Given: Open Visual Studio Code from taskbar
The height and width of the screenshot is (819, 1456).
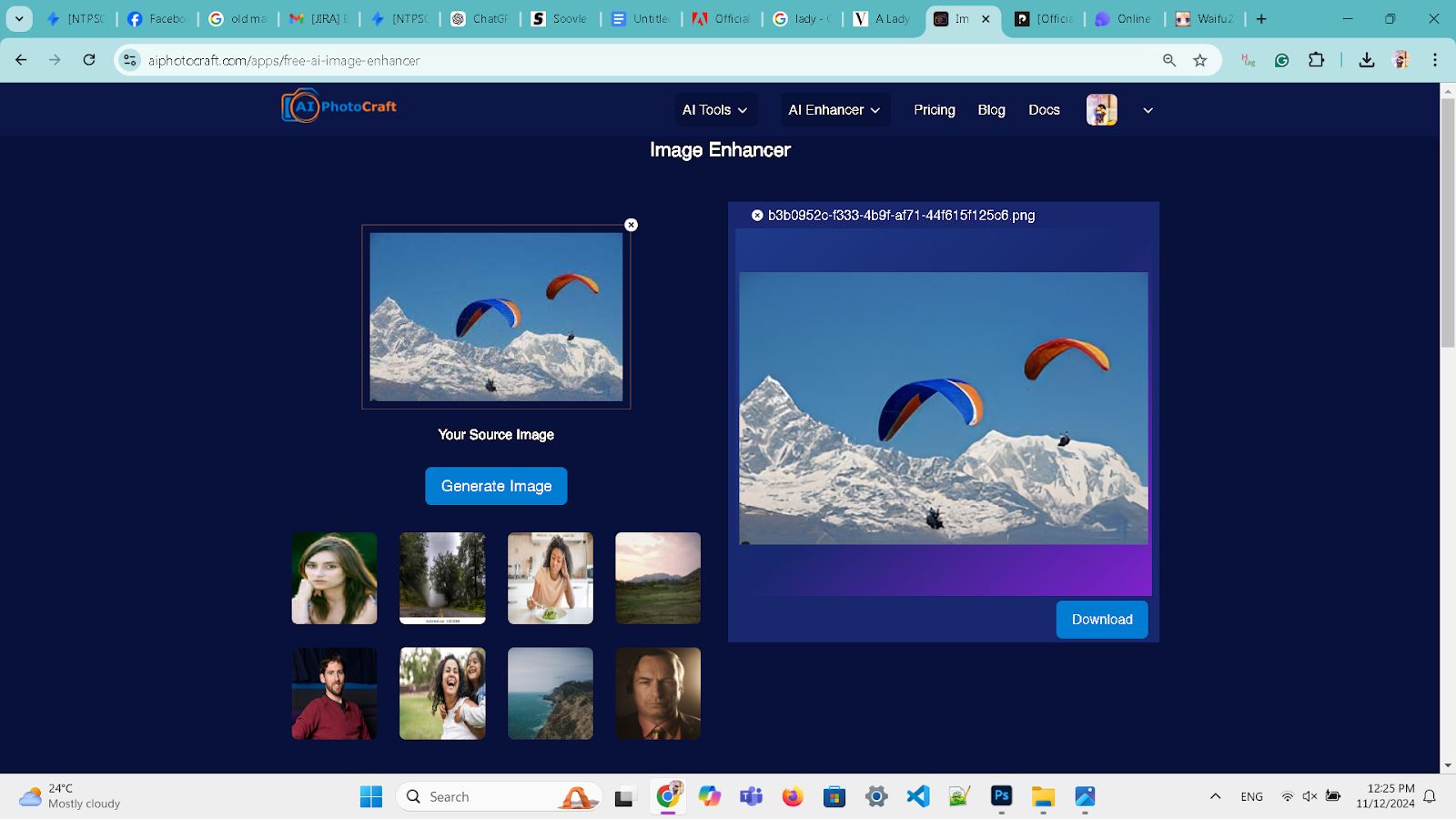Looking at the screenshot, I should click(x=918, y=797).
